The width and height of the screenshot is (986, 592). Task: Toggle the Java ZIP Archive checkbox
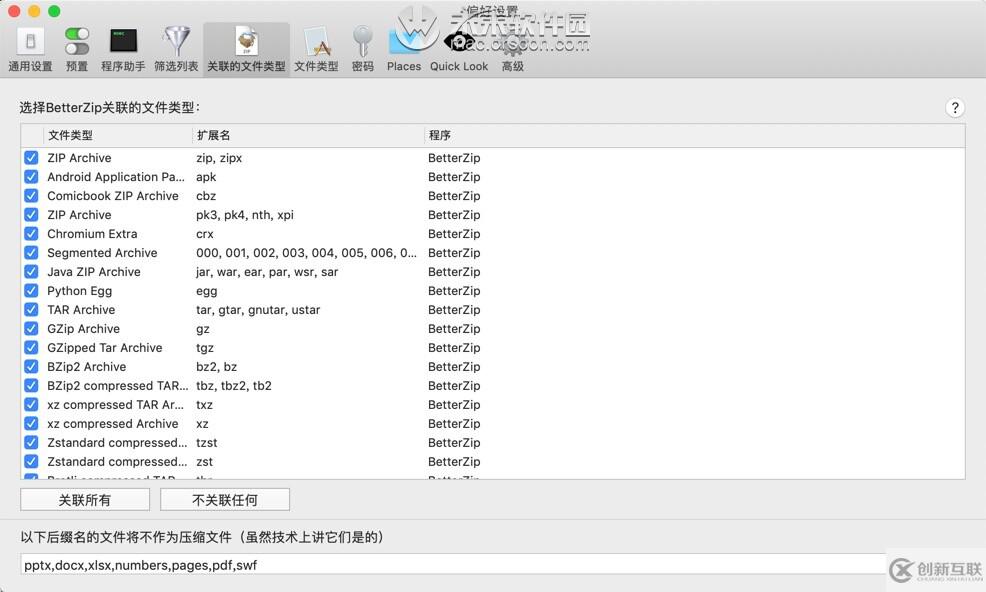(x=31, y=272)
